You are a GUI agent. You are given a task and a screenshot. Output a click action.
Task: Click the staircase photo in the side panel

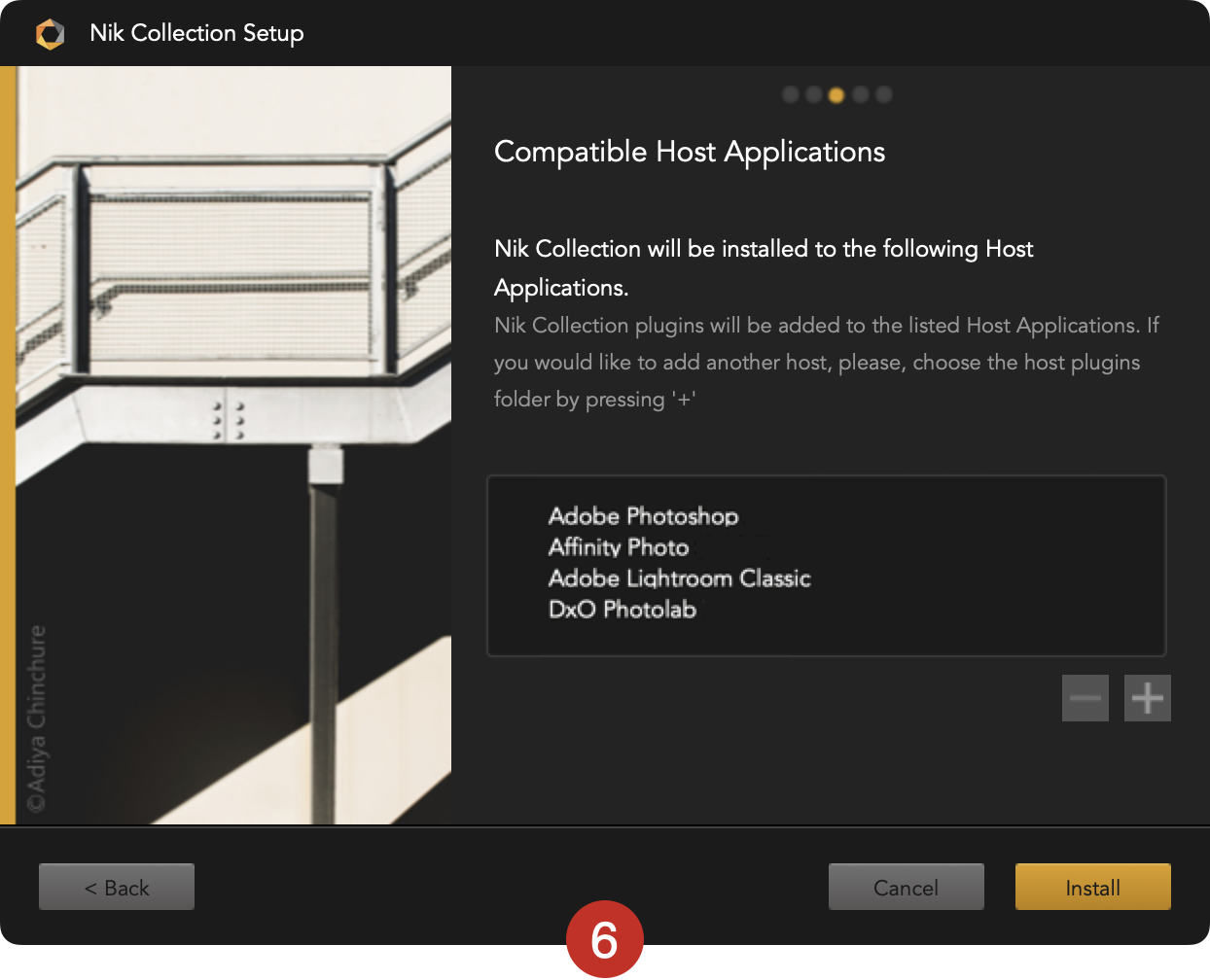[233, 445]
